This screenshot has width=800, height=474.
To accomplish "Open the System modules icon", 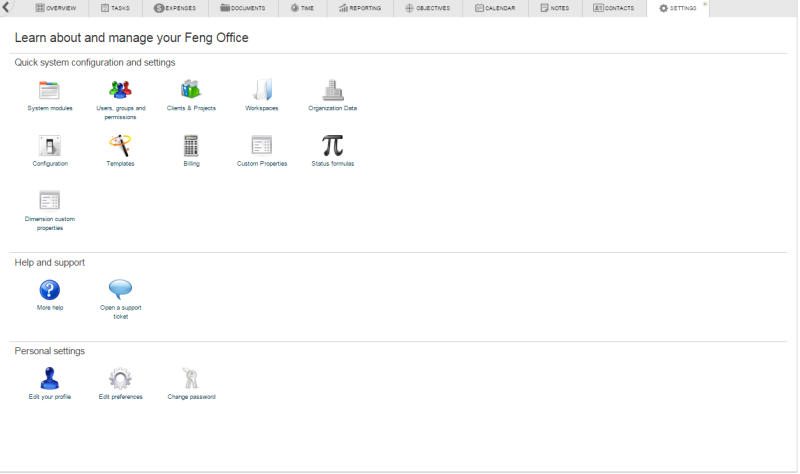I will pos(49,90).
